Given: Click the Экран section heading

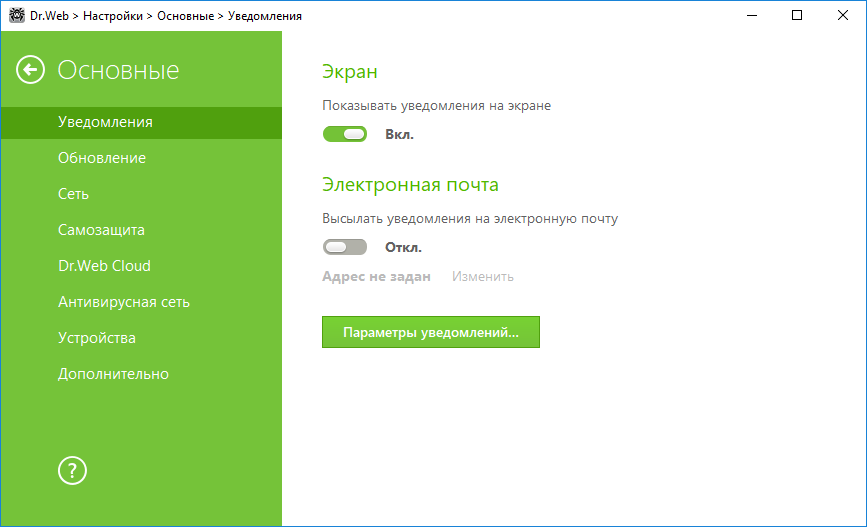Looking at the screenshot, I should [350, 71].
